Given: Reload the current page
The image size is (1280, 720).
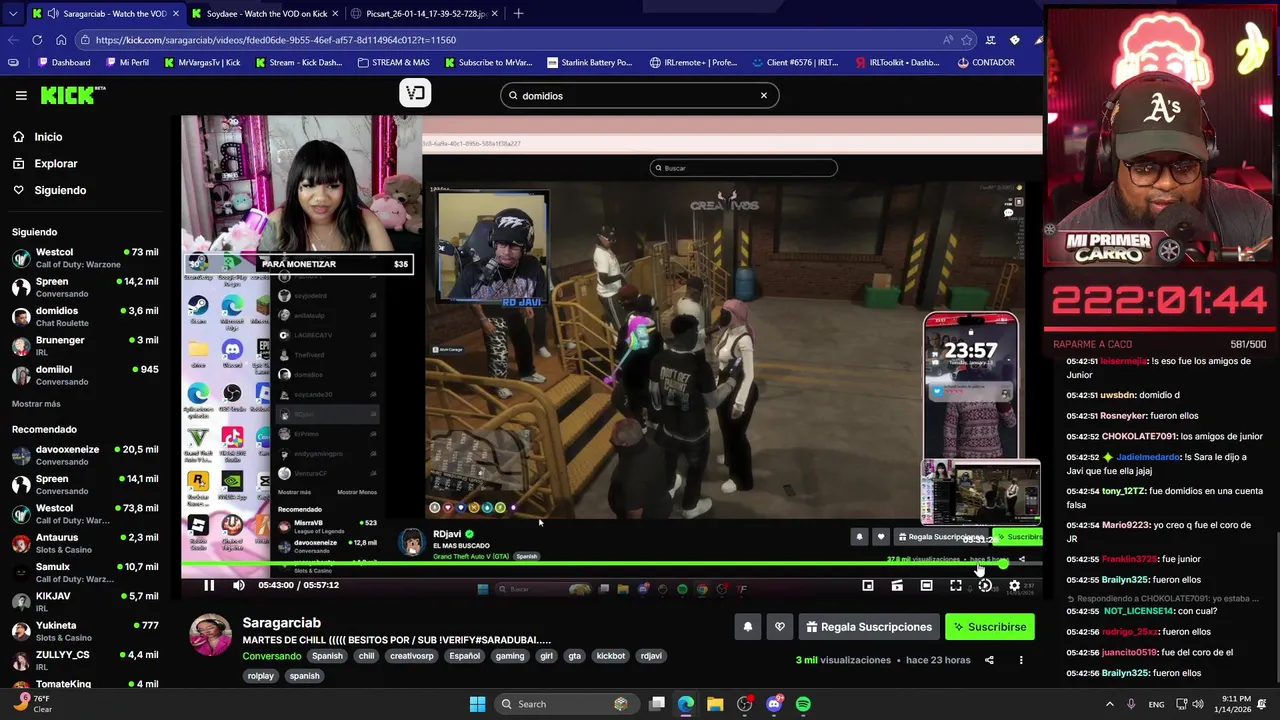Looking at the screenshot, I should (37, 40).
